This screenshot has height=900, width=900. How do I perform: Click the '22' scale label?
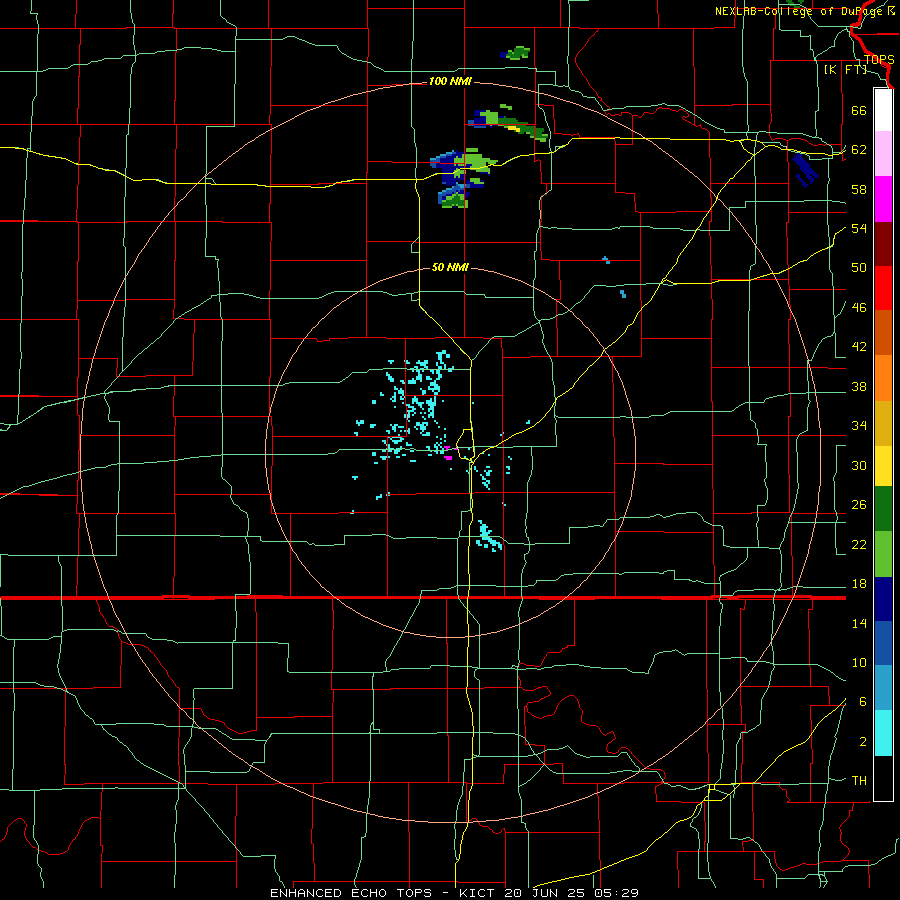pyautogui.click(x=859, y=545)
